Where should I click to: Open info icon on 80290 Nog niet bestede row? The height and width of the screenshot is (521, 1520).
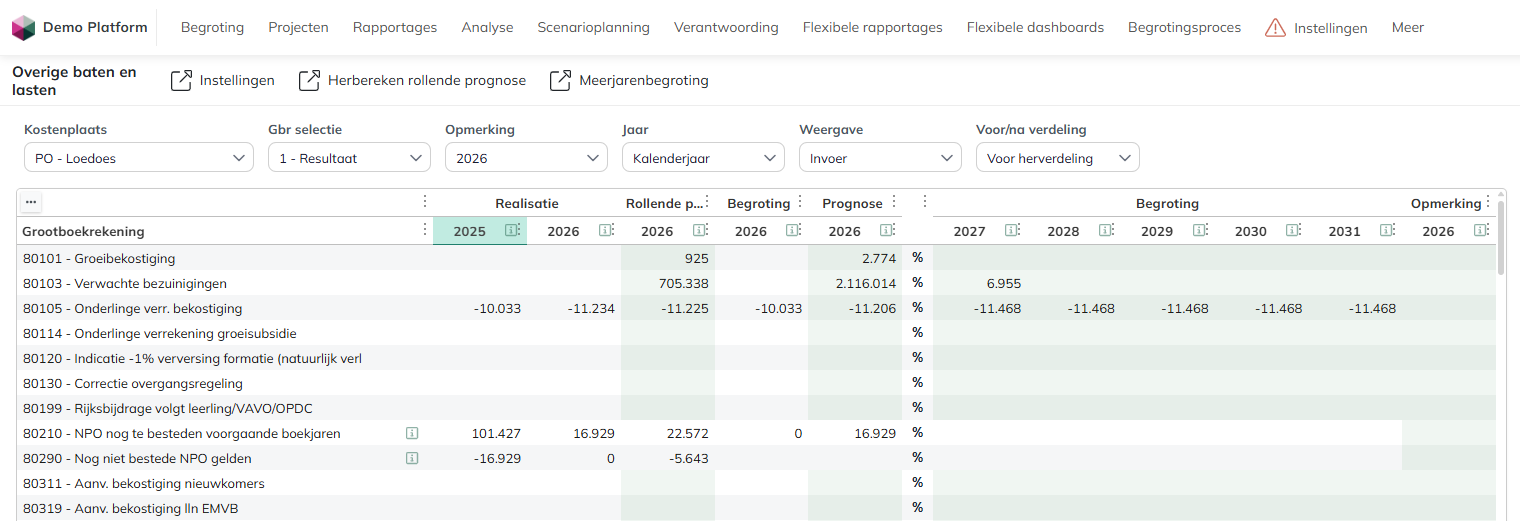pyautogui.click(x=412, y=458)
